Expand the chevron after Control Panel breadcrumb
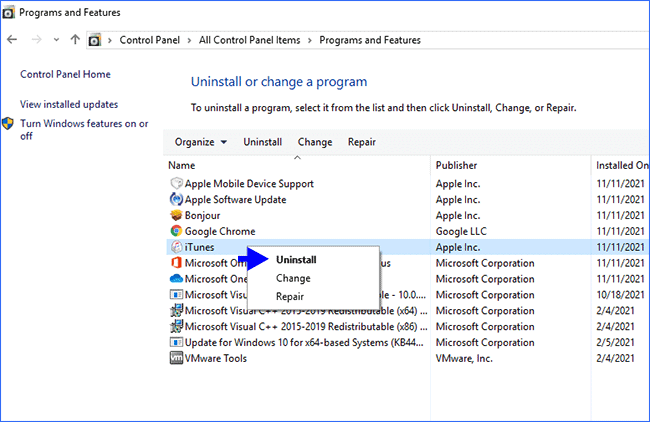Viewport: 650px width, 422px height. (189, 40)
